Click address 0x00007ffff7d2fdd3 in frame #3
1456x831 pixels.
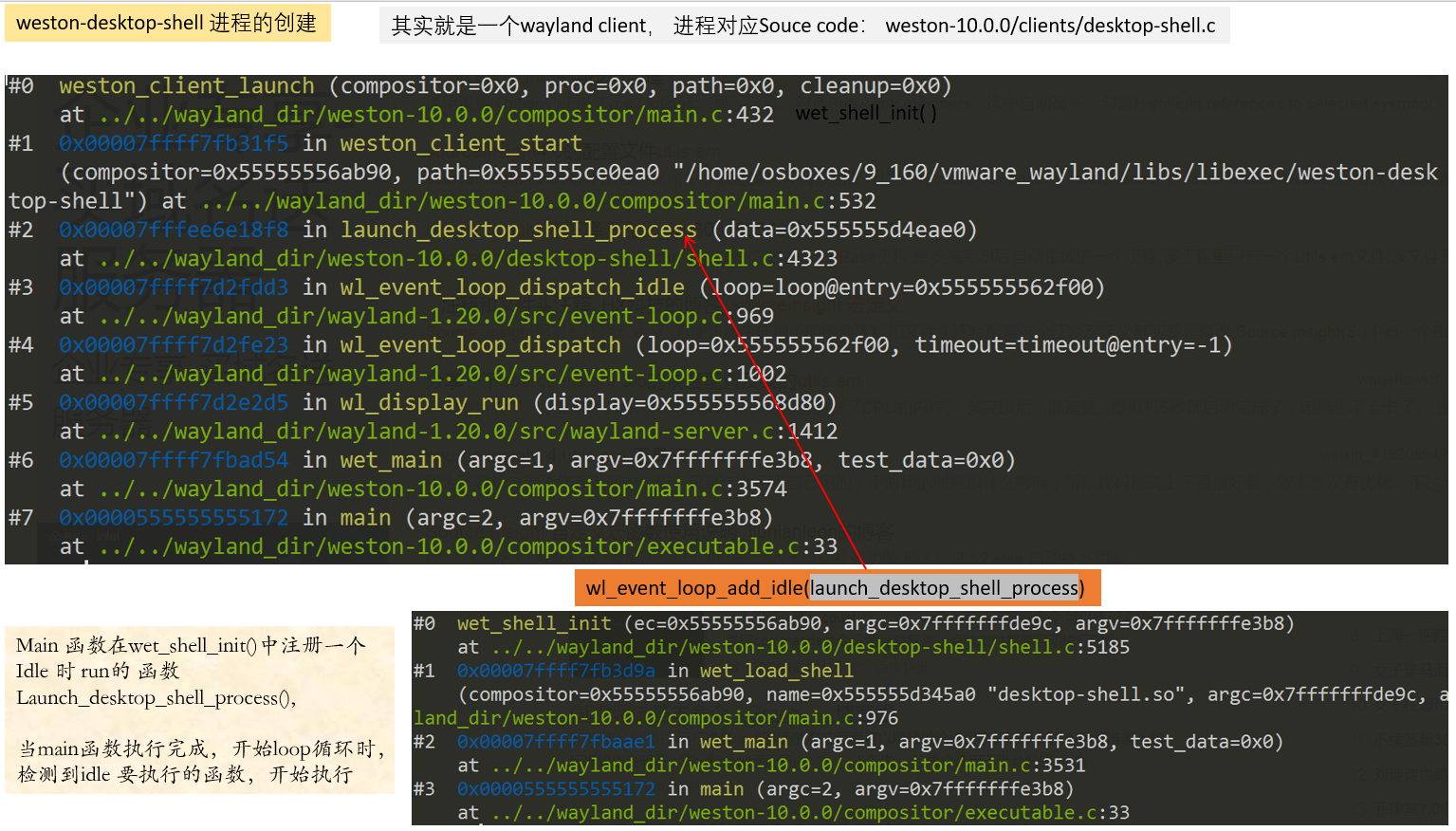[174, 287]
